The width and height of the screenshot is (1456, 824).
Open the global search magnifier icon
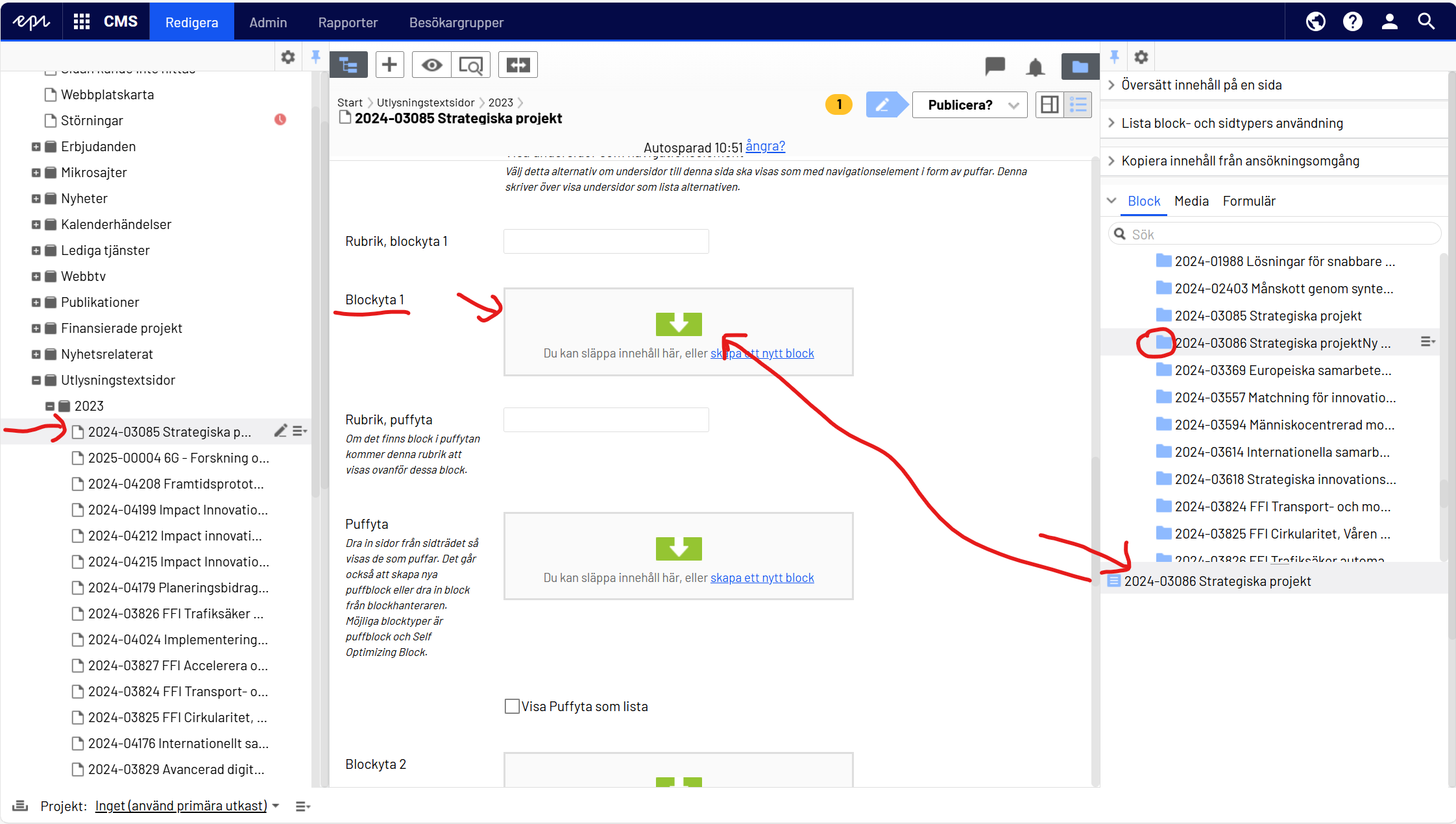click(1426, 21)
